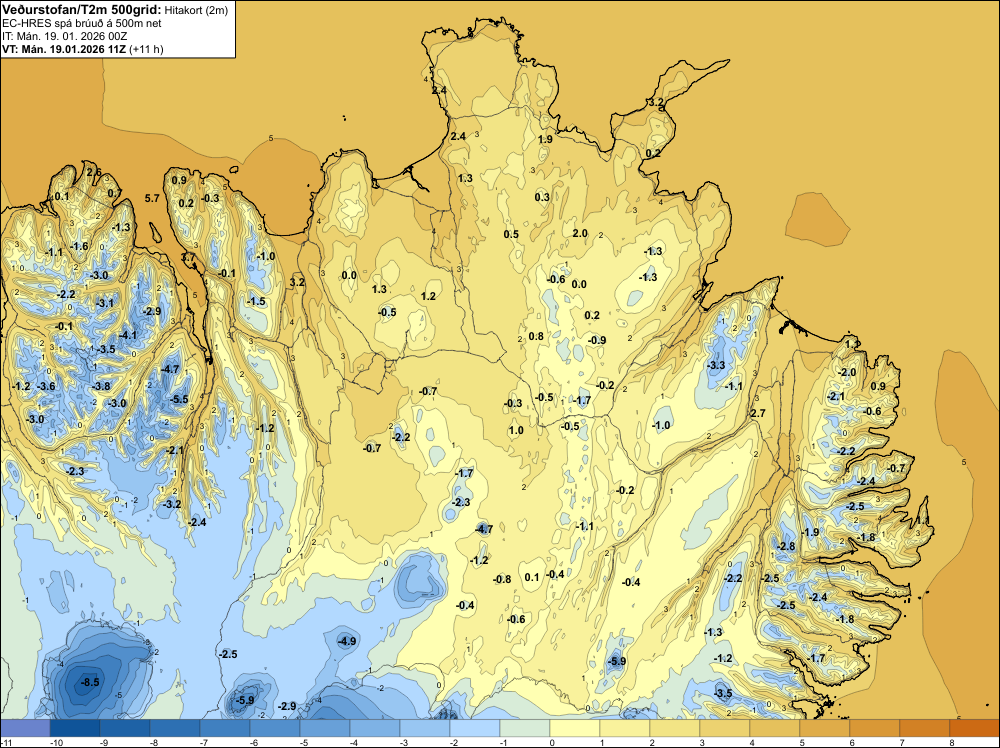The height and width of the screenshot is (748, 1000).
Task: Click the -4.9 temperature label
Action: click(x=348, y=641)
